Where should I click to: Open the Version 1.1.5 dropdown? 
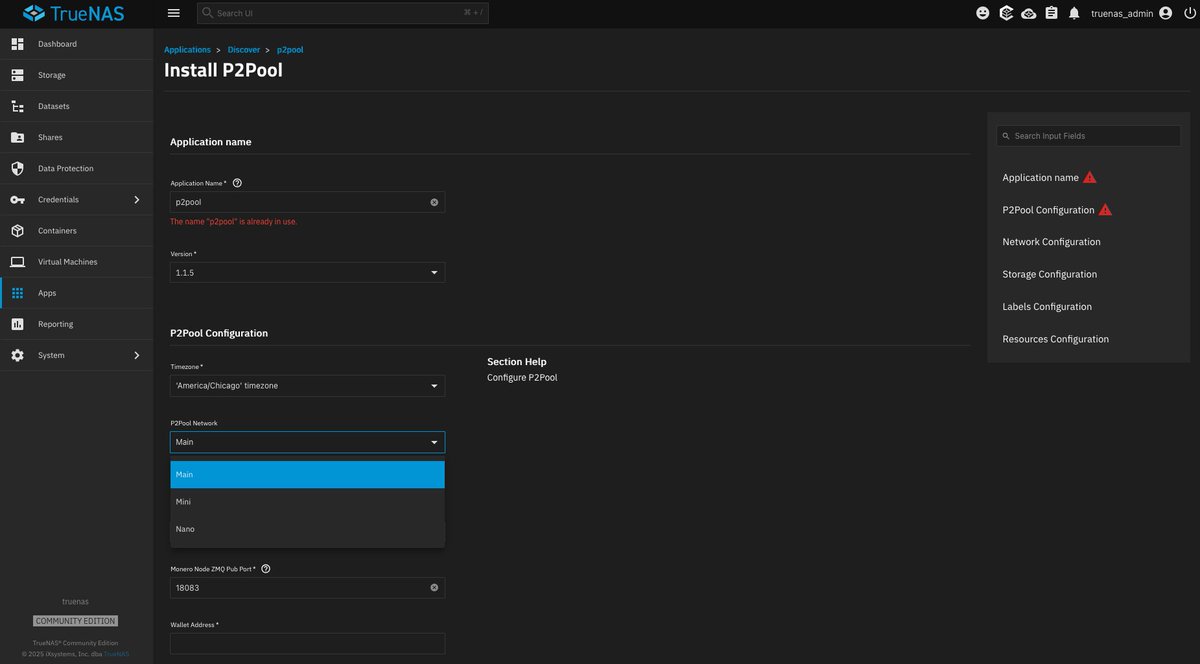click(307, 272)
